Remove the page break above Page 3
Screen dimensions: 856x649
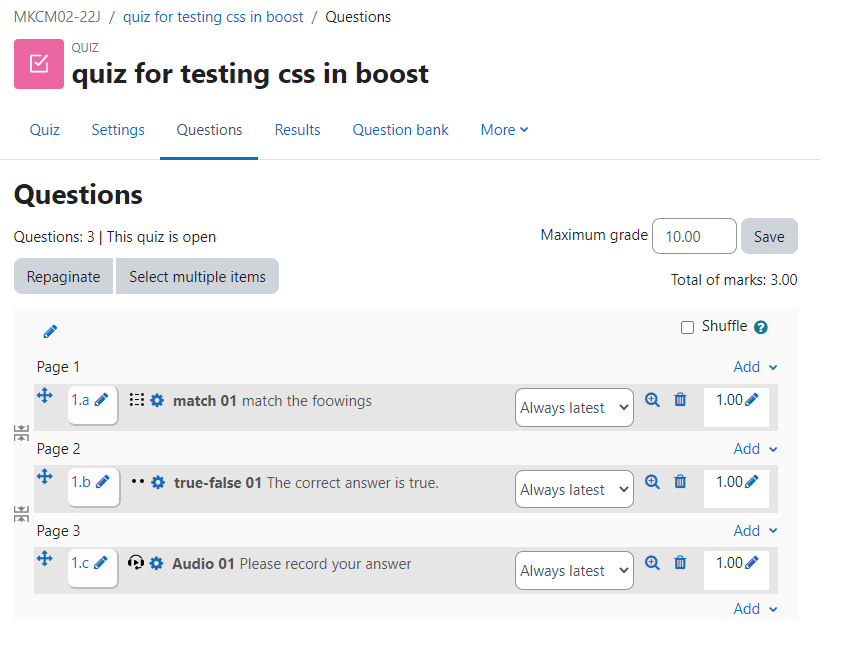coord(21,514)
